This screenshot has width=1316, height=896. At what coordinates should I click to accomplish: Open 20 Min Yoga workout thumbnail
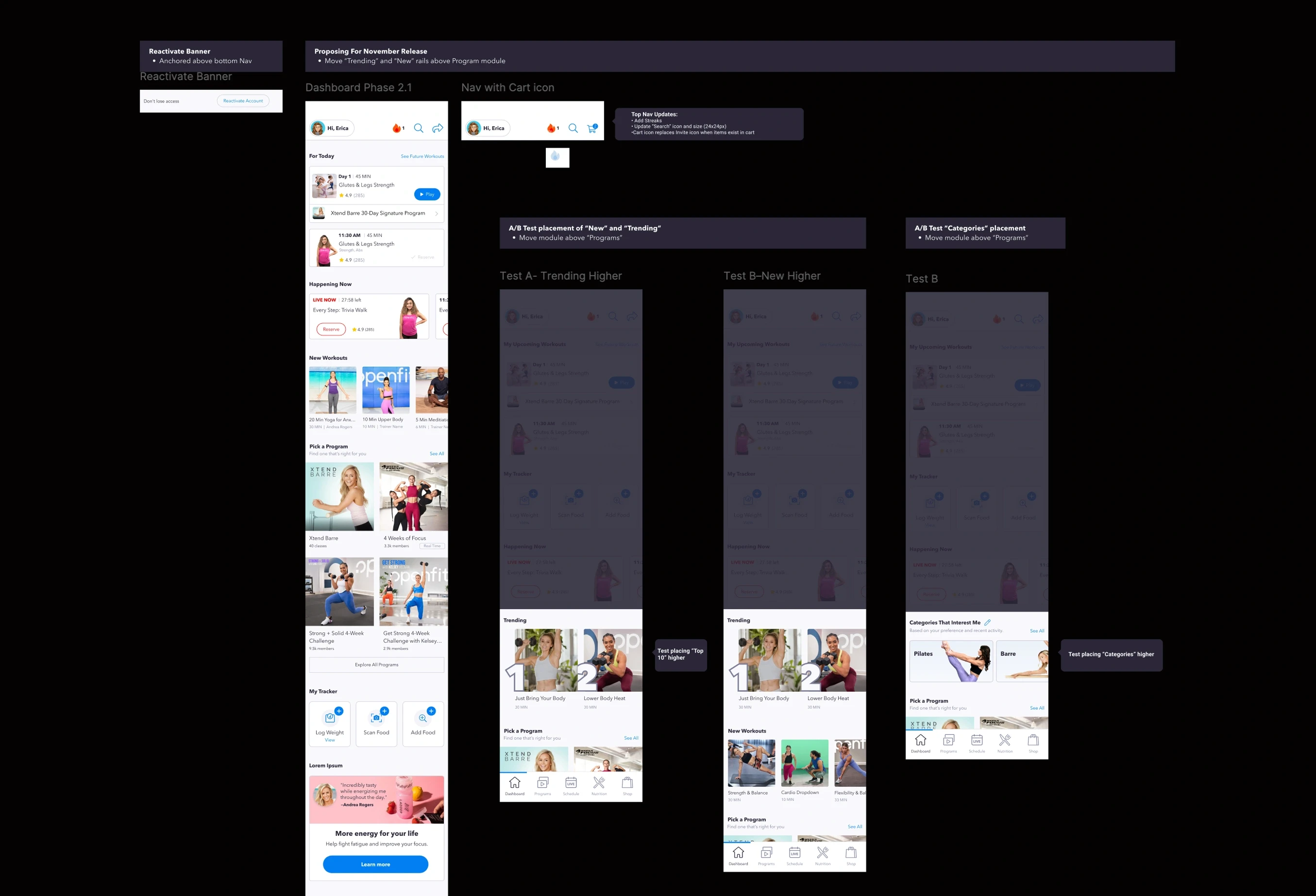[x=332, y=390]
